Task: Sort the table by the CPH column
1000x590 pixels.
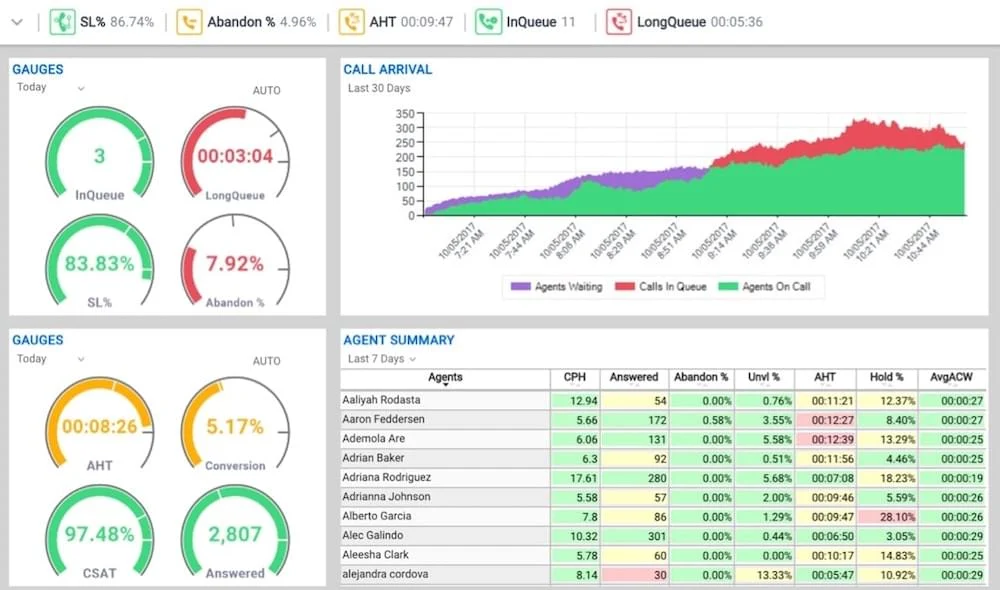Action: [x=574, y=378]
